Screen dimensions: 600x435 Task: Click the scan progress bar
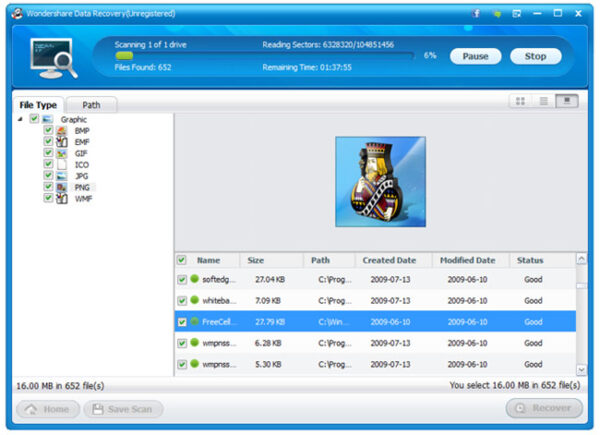coord(265,56)
